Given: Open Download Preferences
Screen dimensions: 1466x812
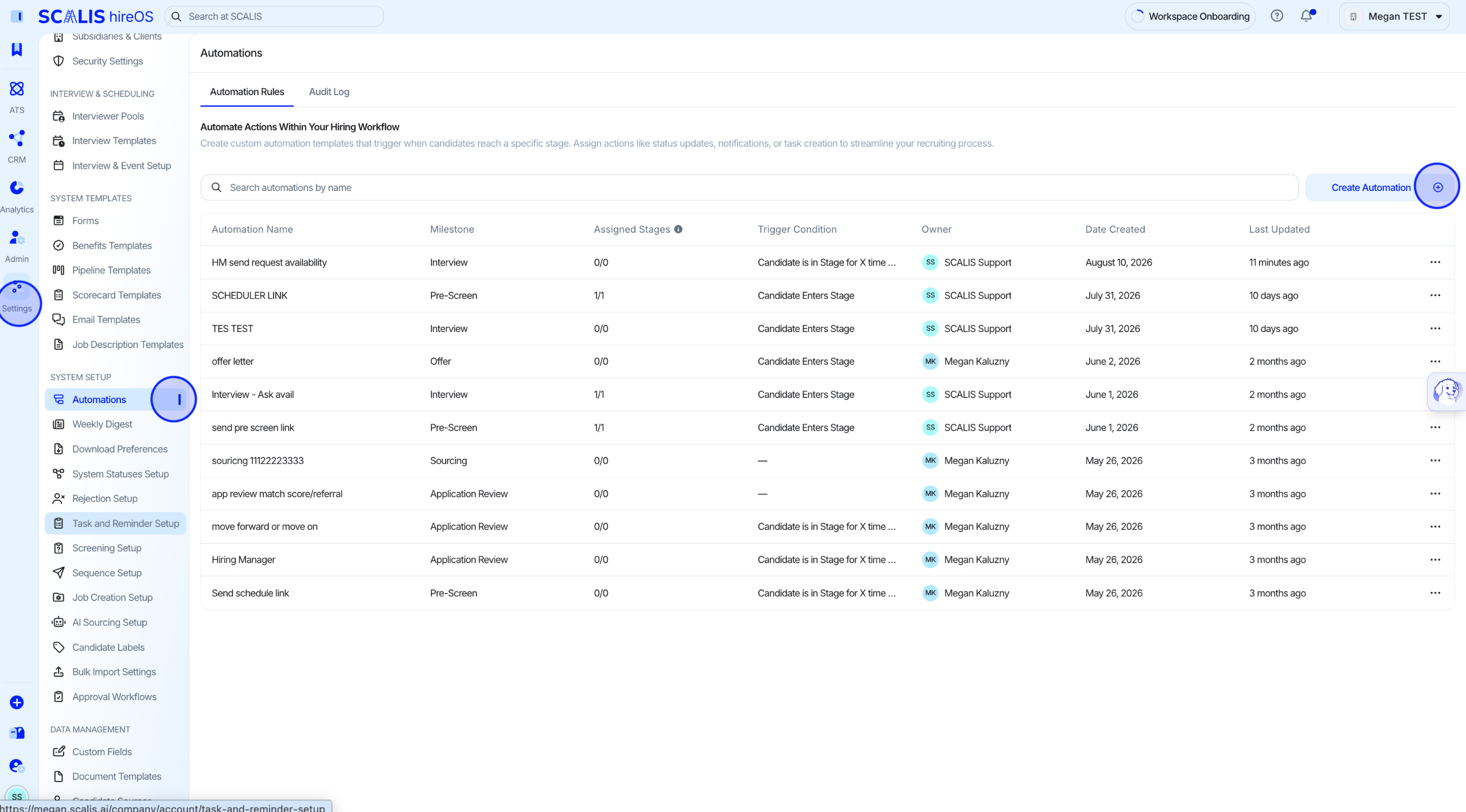Looking at the screenshot, I should point(120,449).
